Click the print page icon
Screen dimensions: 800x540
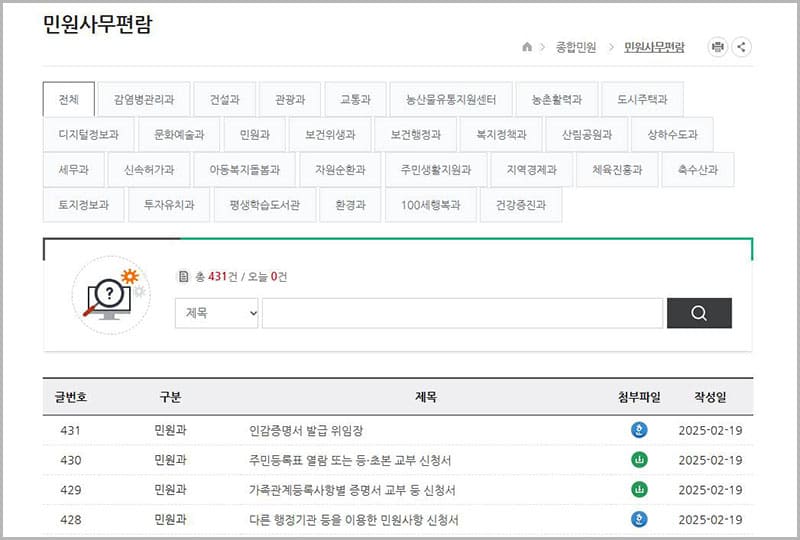click(x=717, y=47)
